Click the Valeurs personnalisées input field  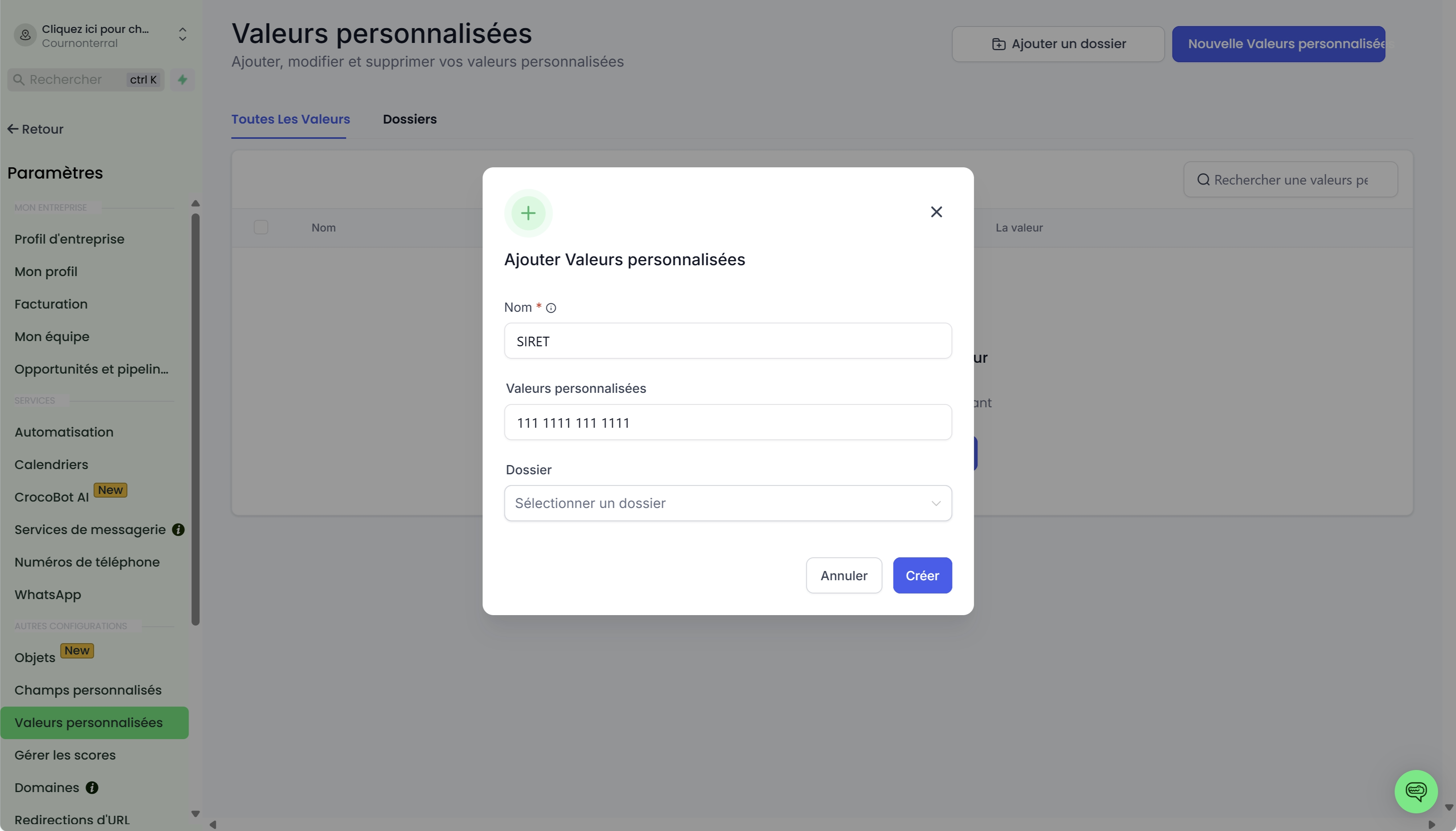728,423
